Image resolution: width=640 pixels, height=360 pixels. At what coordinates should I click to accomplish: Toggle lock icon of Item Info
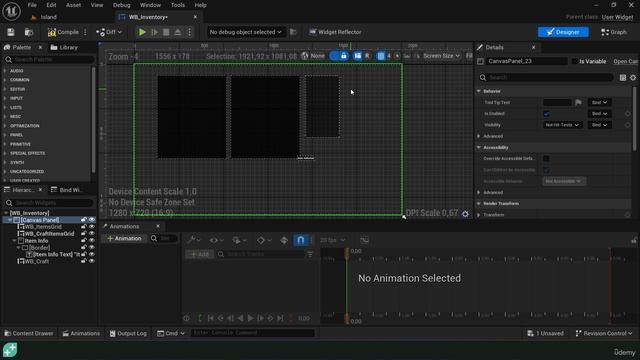tap(84, 241)
